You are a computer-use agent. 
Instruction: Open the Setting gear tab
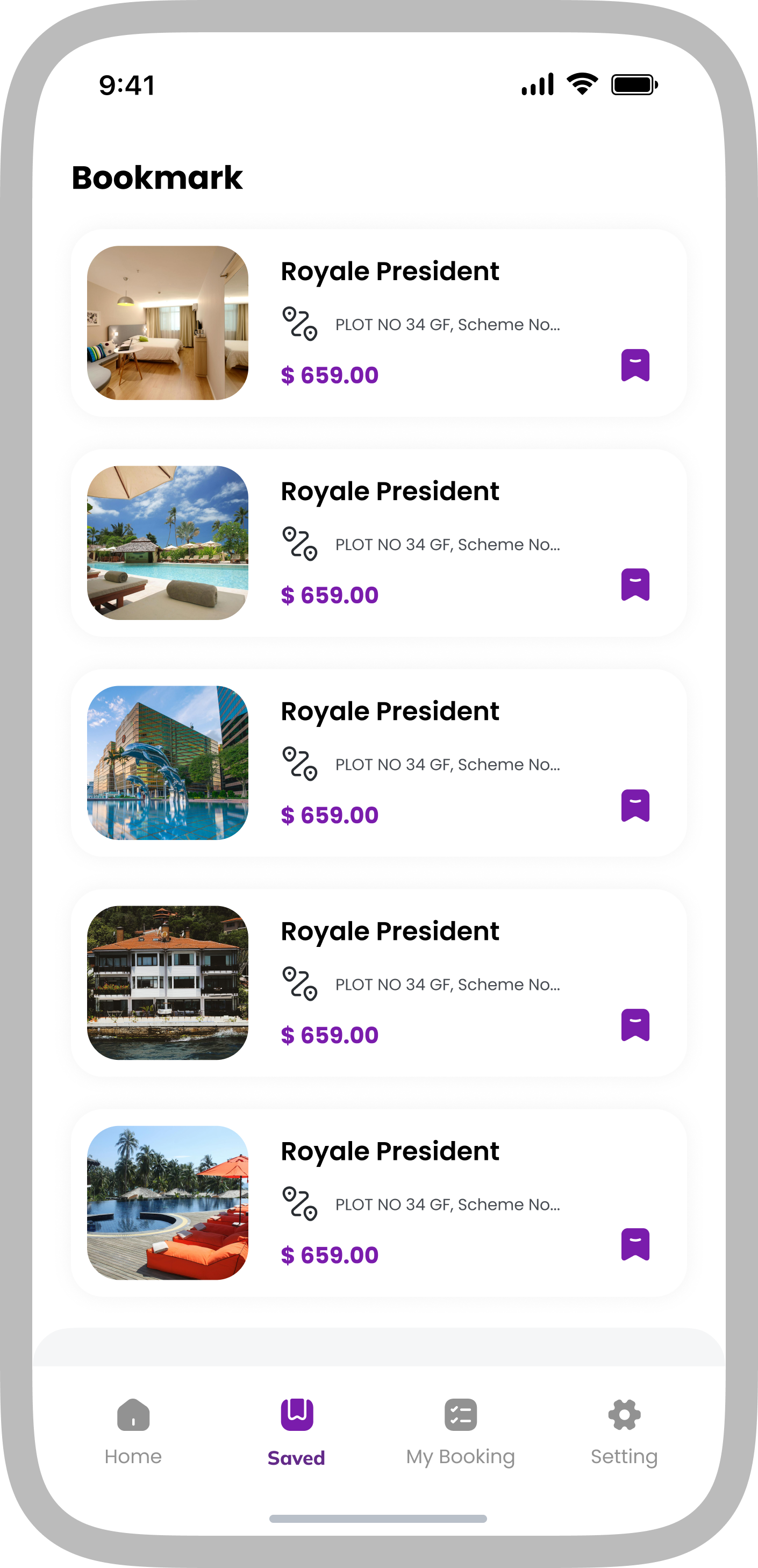point(624,1430)
